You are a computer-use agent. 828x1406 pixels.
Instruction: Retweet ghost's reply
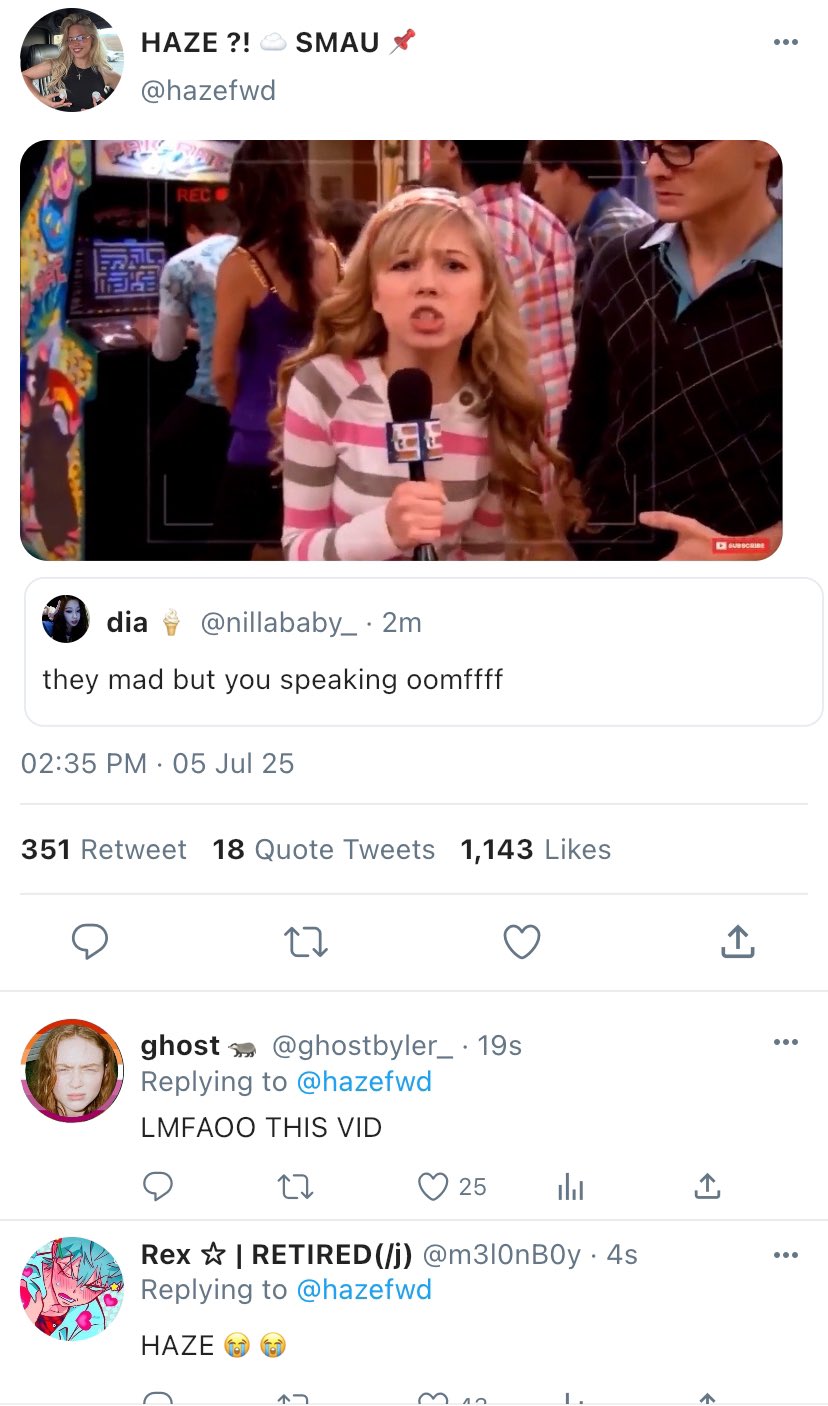pos(295,1187)
